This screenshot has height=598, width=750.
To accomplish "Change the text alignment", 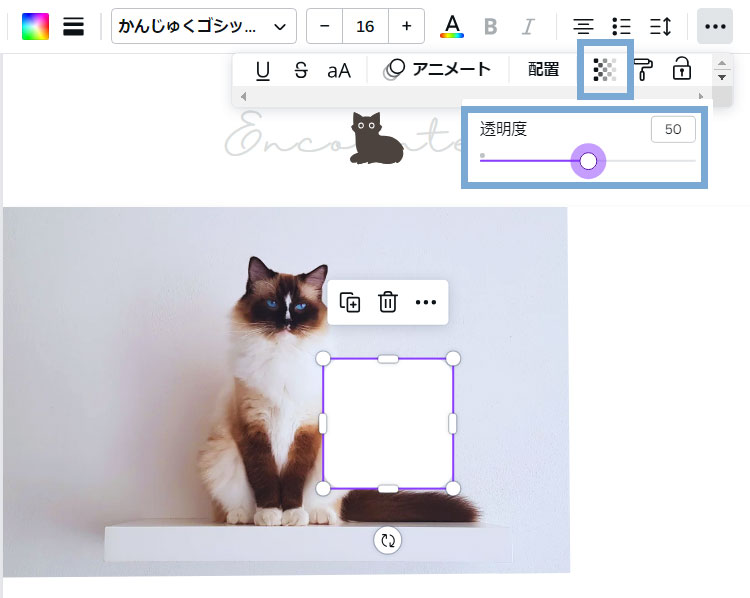I will click(583, 26).
